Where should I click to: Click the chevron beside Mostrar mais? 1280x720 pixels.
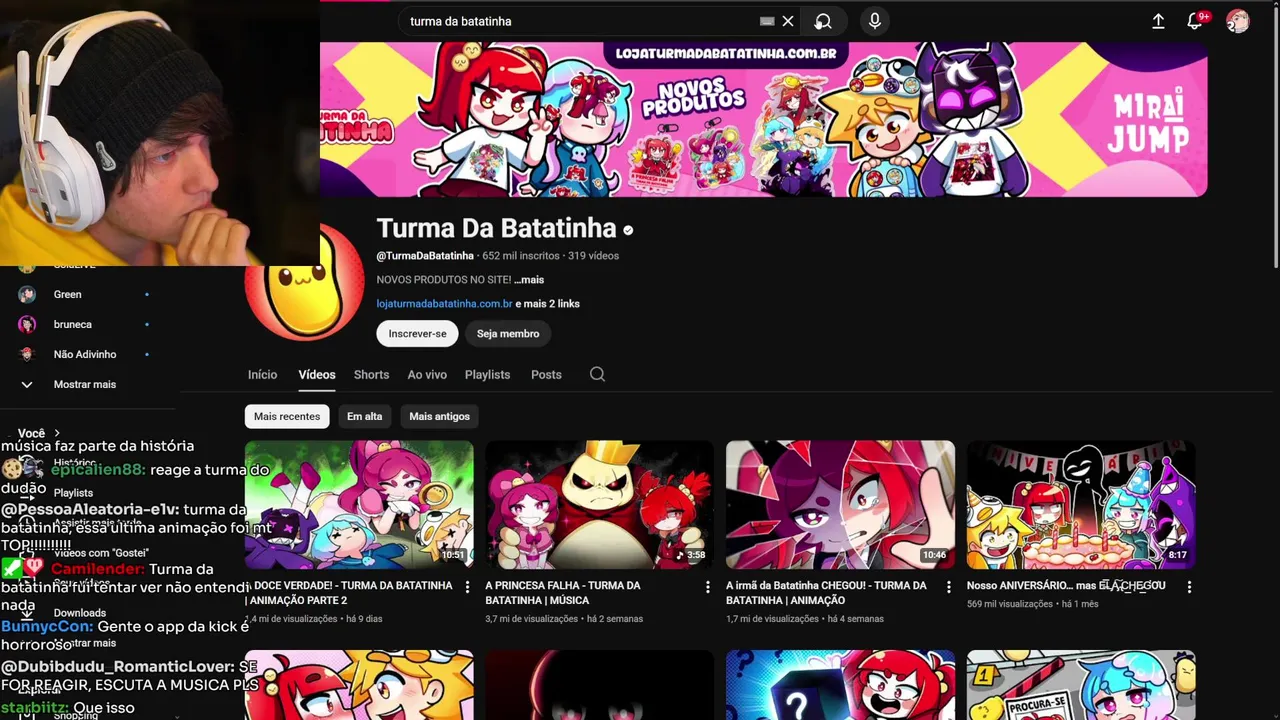click(x=27, y=384)
